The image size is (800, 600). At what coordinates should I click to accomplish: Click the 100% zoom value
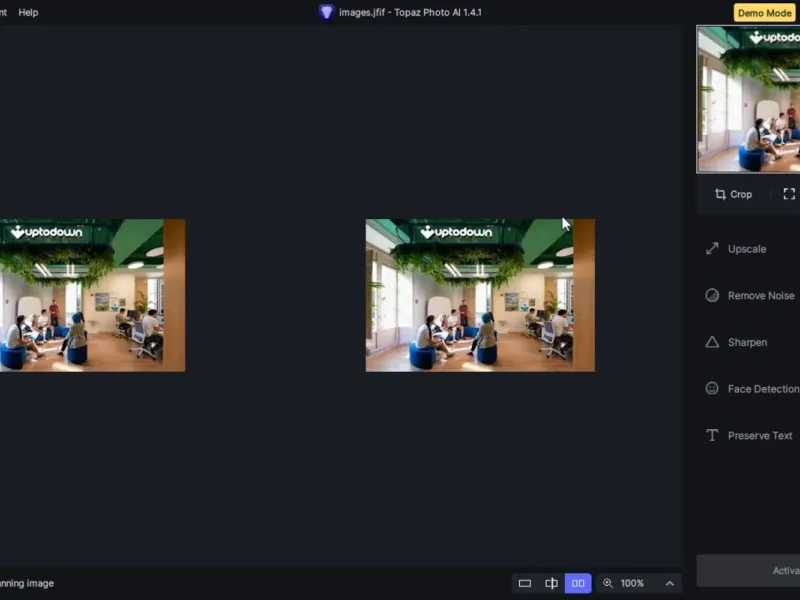(x=632, y=583)
